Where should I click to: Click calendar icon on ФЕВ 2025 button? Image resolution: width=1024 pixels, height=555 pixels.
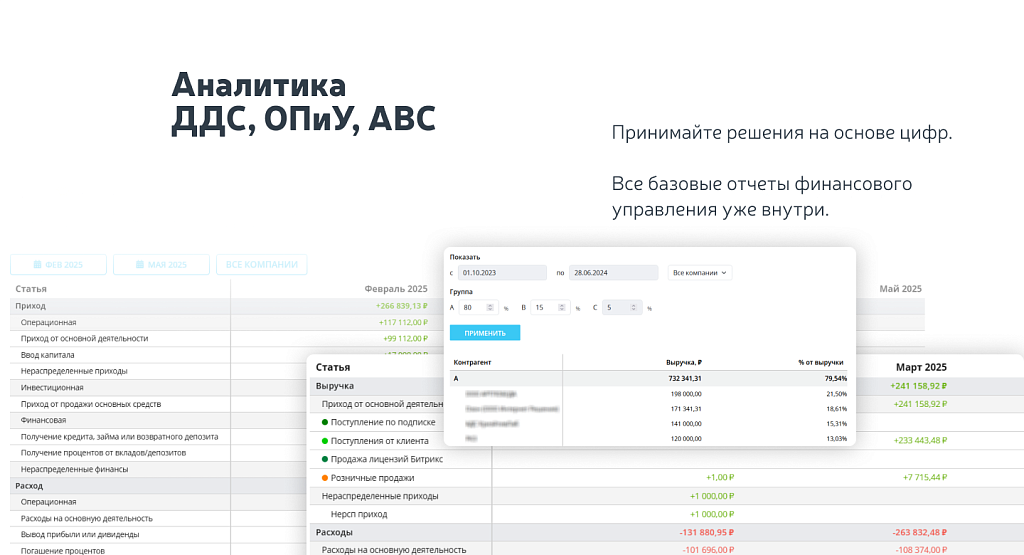point(38,265)
